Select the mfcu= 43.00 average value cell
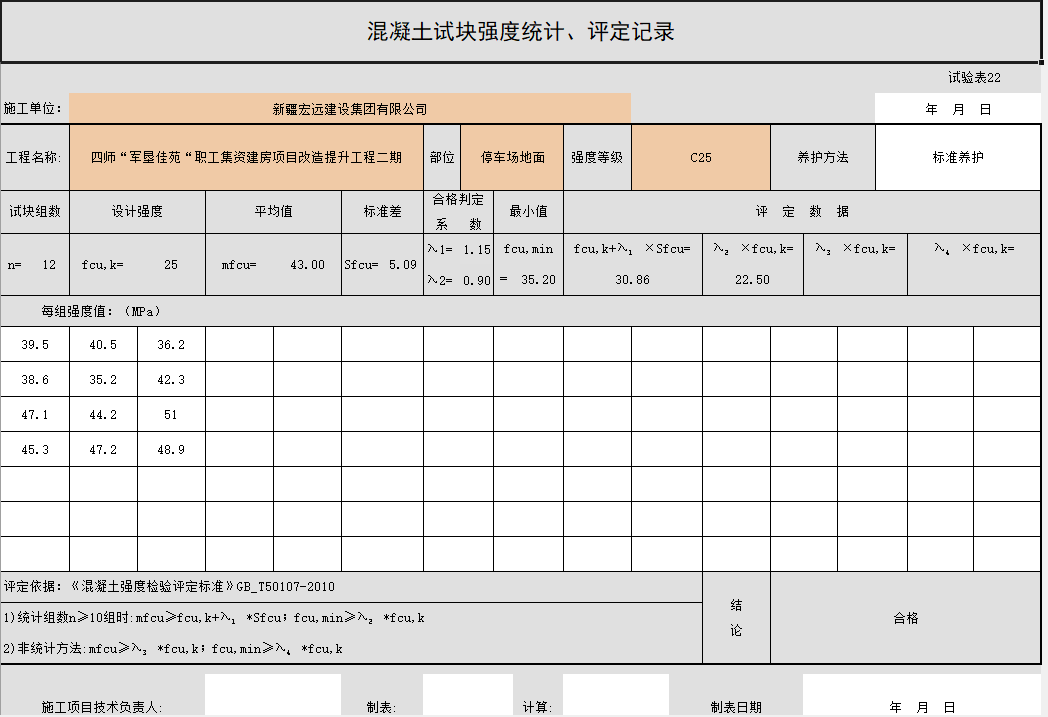The image size is (1048, 717). click(273, 265)
